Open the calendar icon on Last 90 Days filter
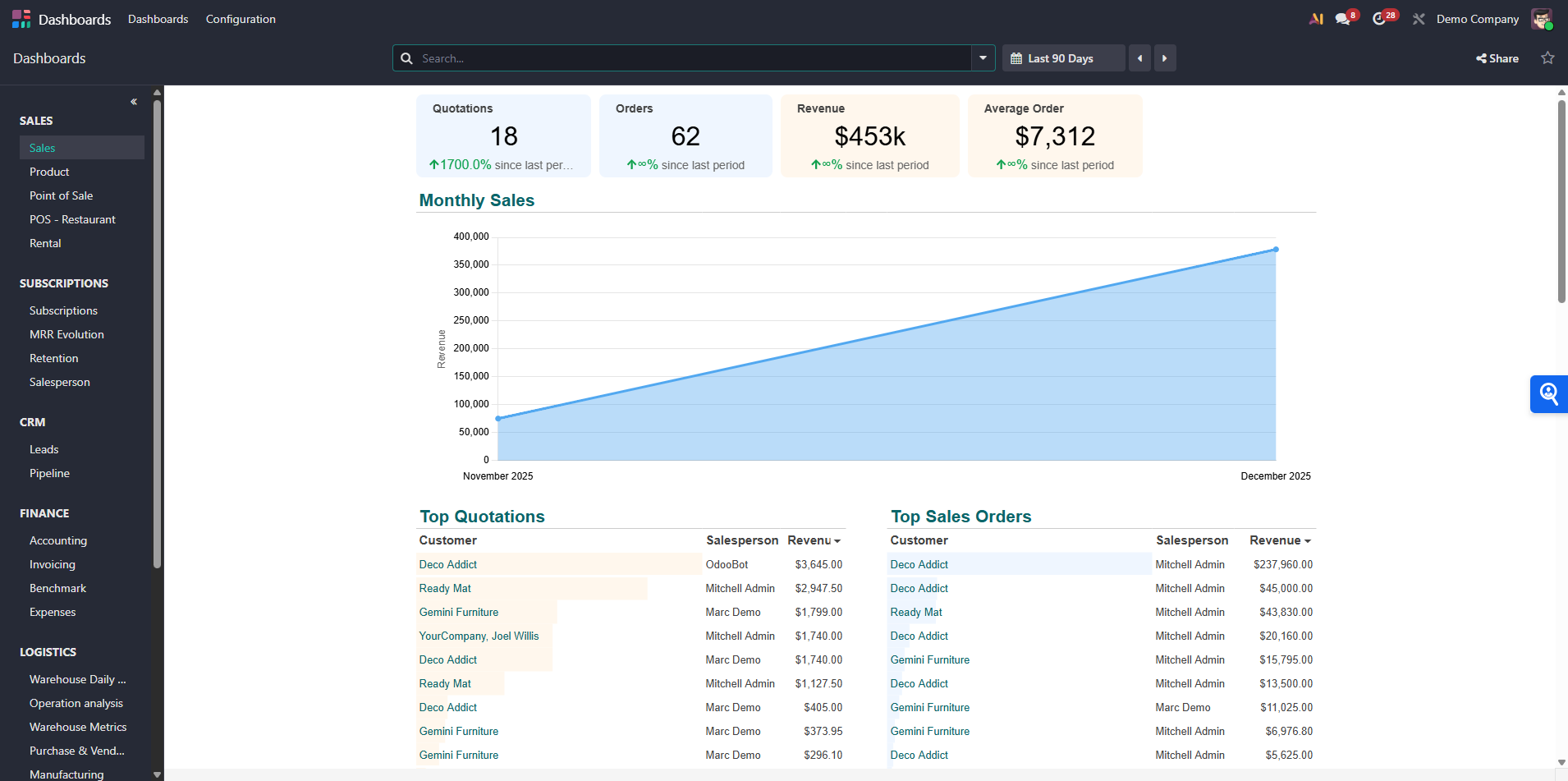1568x781 pixels. pos(1016,57)
